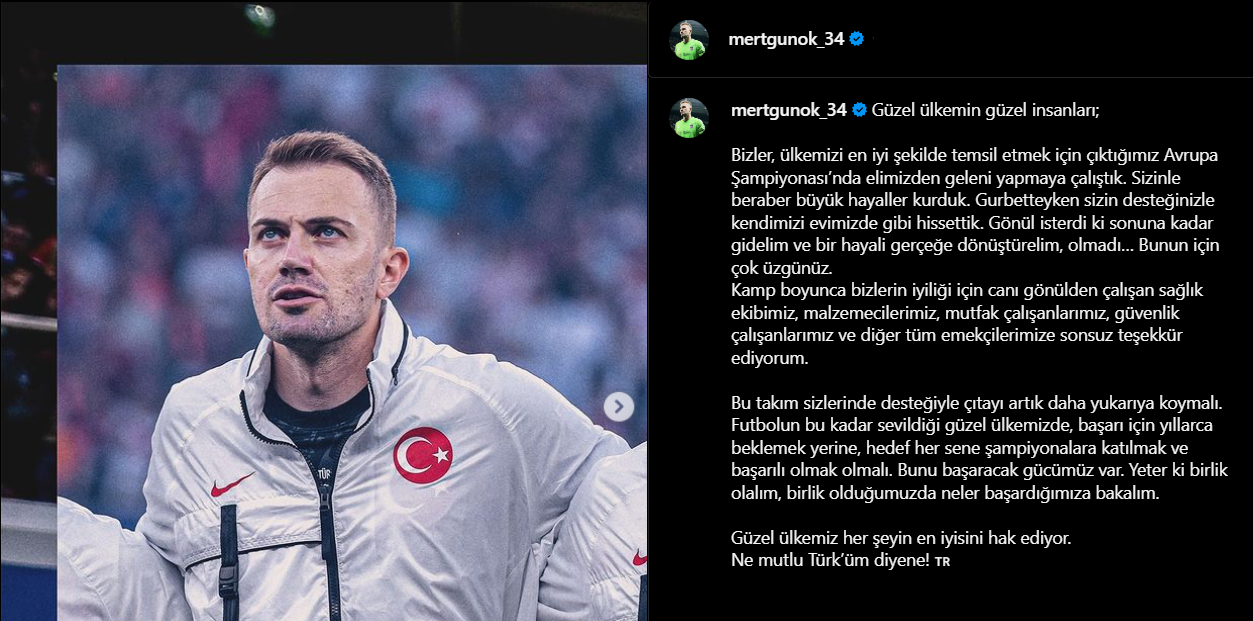Open the profile avatar in post header

[688, 40]
